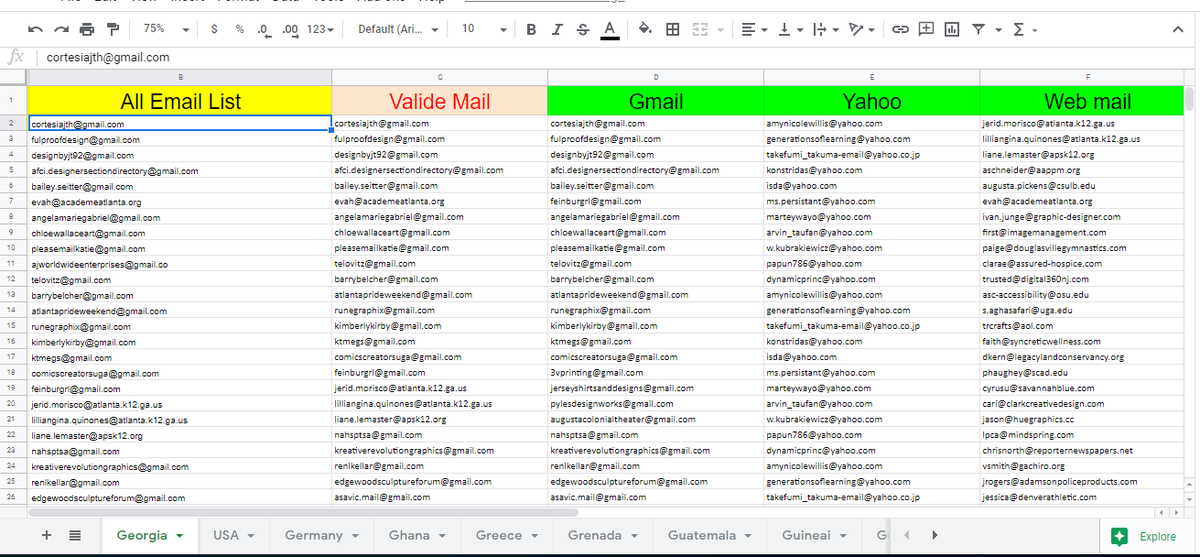This screenshot has width=1200, height=557.
Task: Click the Merge cells icon
Action: coord(700,29)
